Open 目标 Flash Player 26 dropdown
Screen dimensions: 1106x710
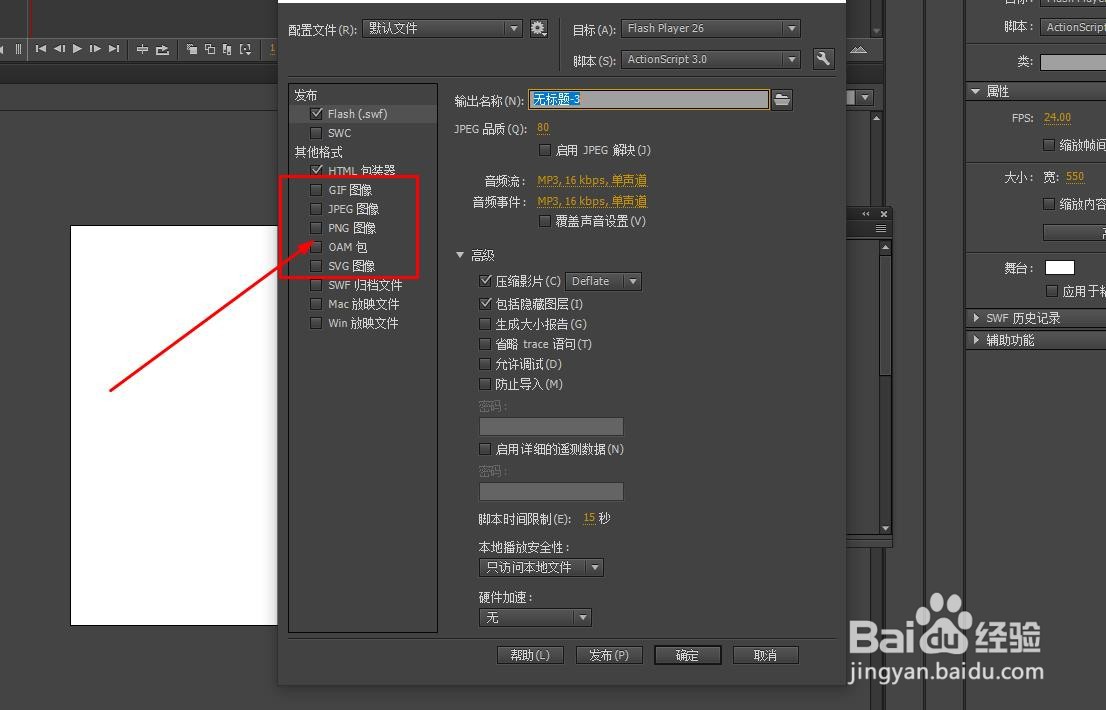(710, 28)
